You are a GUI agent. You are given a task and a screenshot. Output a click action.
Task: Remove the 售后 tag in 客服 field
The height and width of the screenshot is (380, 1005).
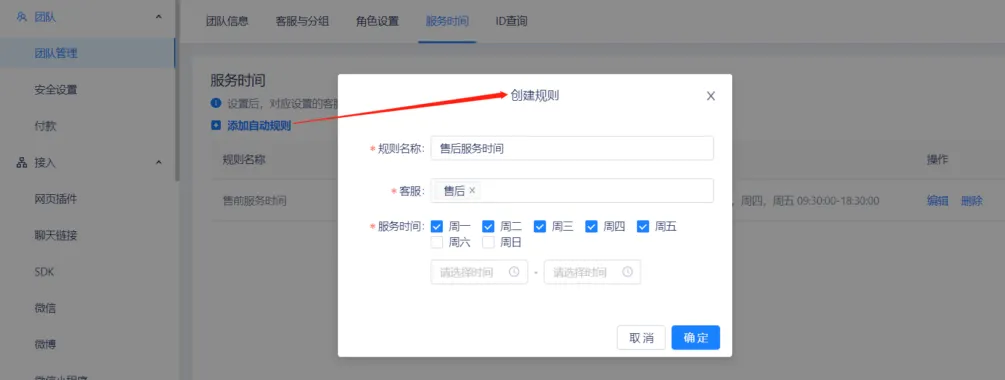[x=472, y=190]
